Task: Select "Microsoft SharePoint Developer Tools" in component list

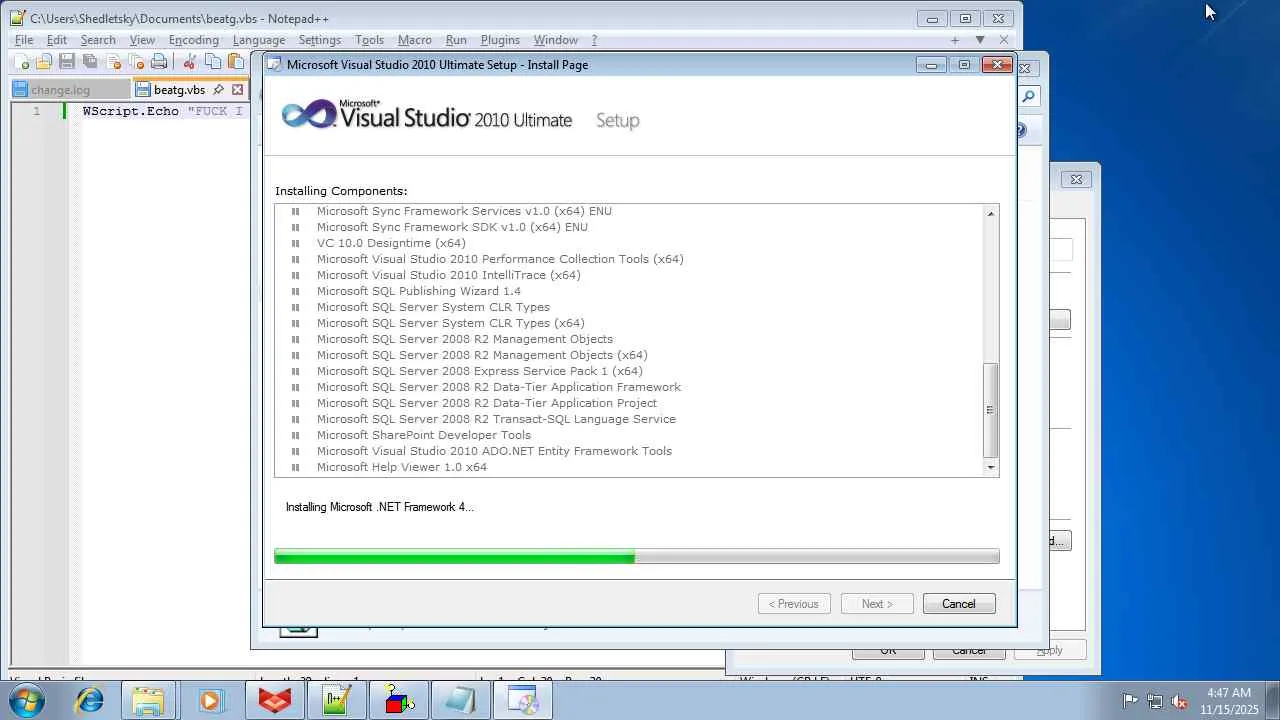Action: tap(424, 435)
